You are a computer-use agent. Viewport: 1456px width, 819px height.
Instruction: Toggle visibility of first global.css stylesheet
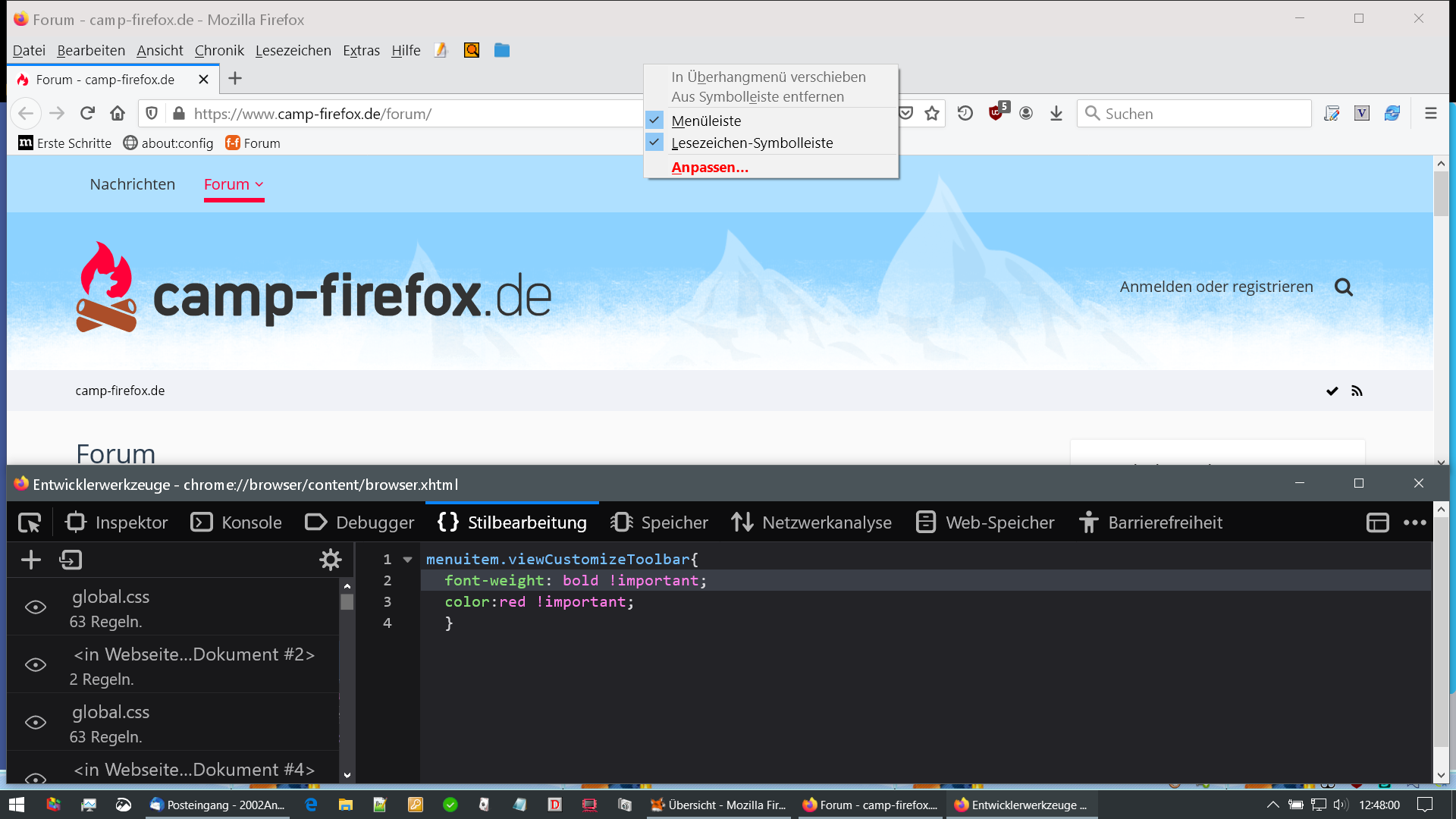36,607
